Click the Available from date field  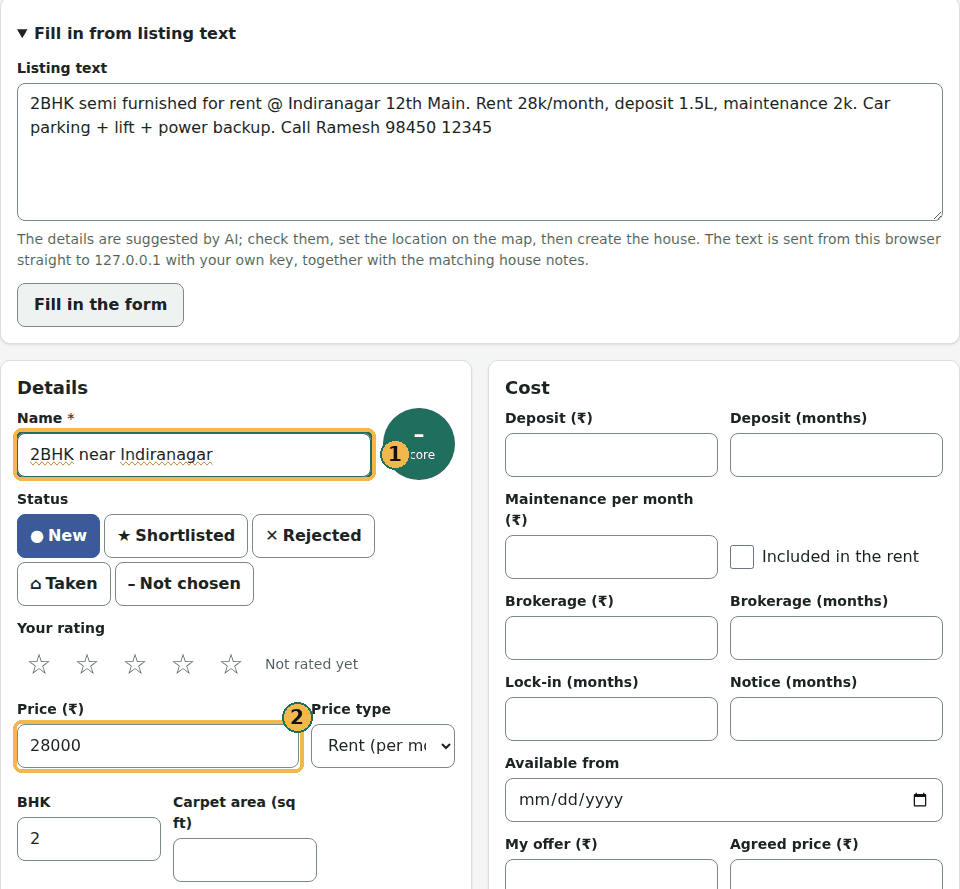724,800
